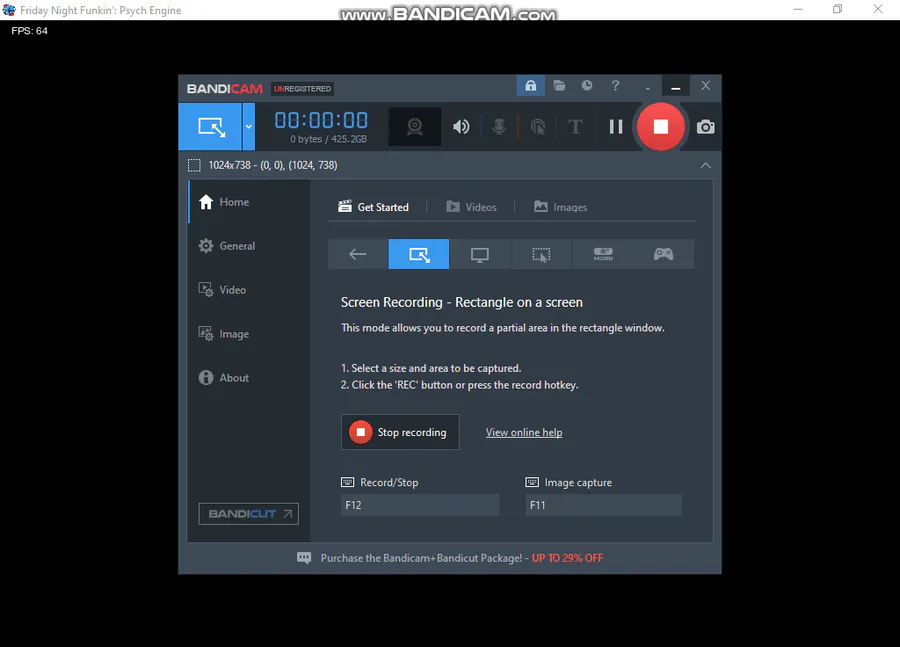Toggle the microphone icon
The height and width of the screenshot is (647, 900).
499,126
